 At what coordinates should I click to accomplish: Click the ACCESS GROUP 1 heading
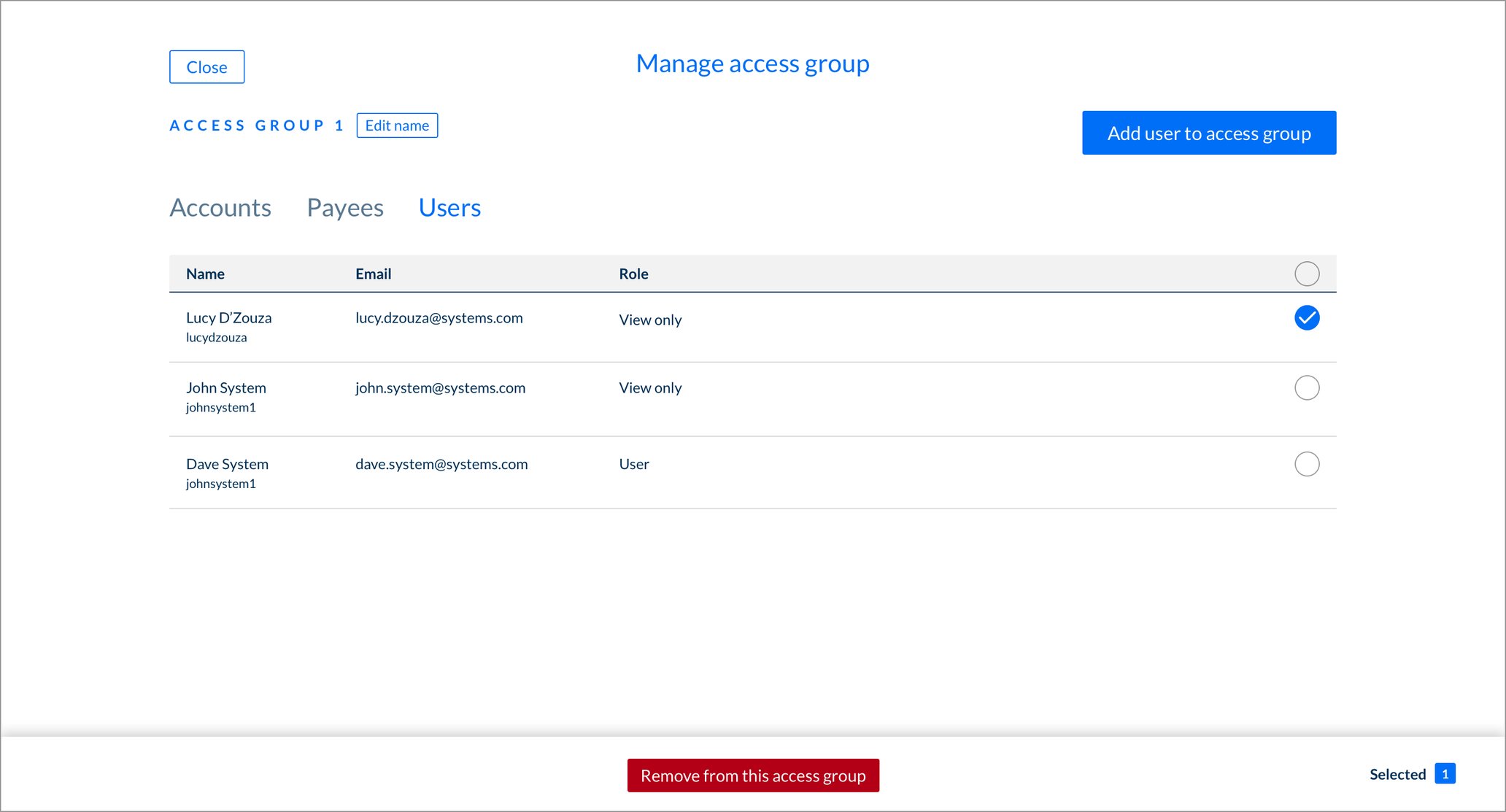tap(256, 125)
